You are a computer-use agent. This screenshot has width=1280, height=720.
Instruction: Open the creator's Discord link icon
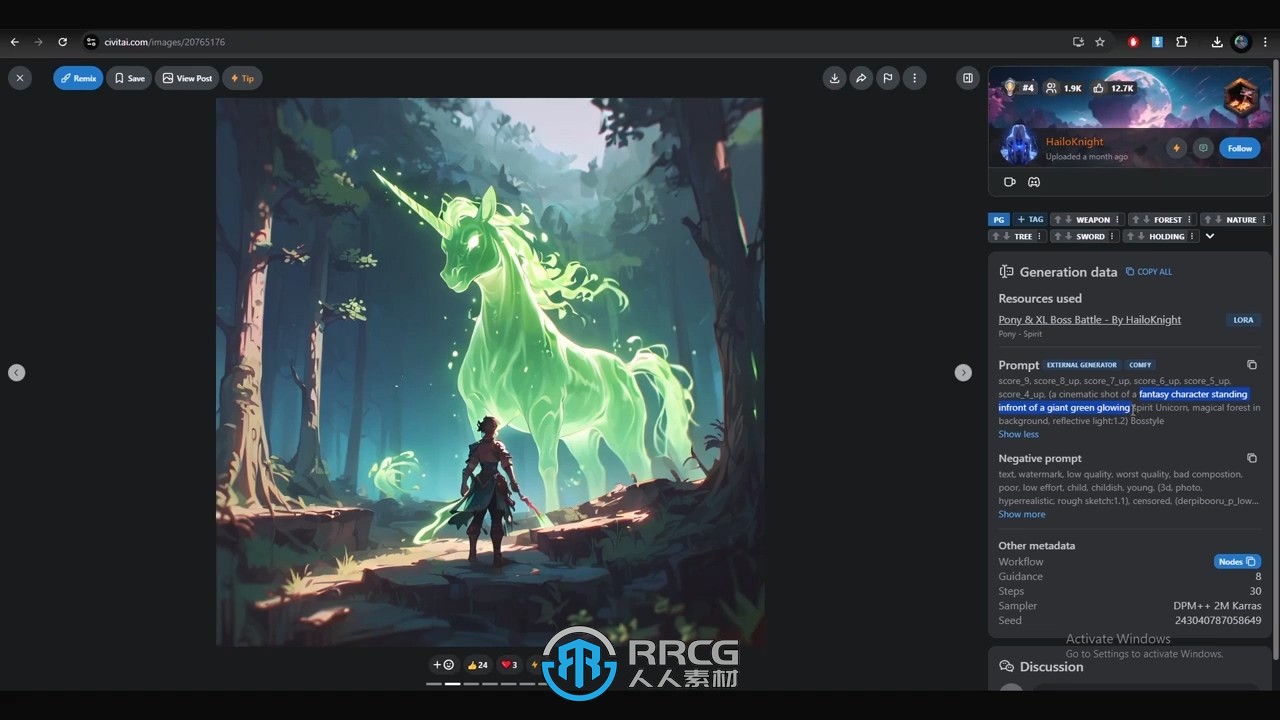pyautogui.click(x=1034, y=182)
